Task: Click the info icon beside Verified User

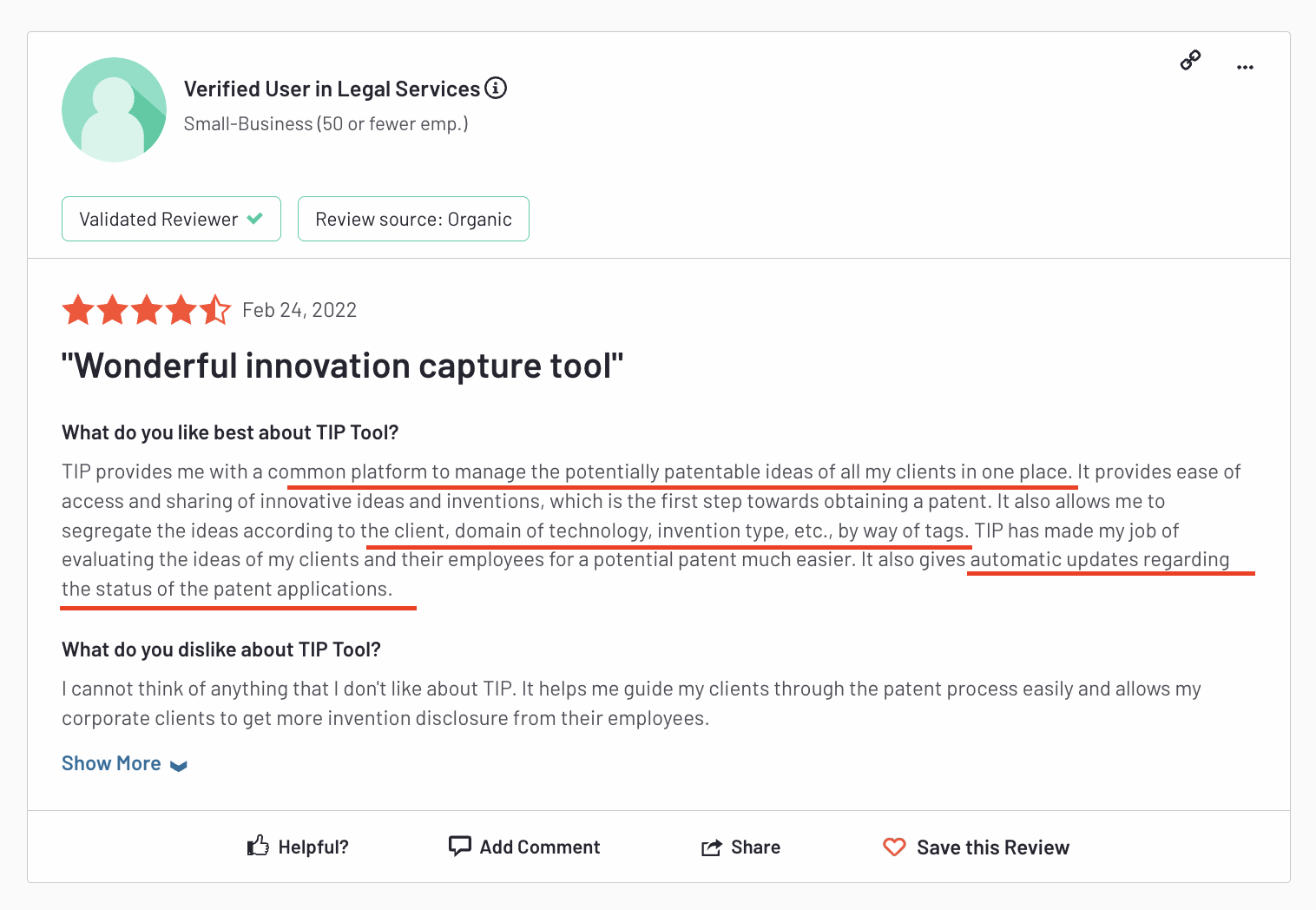Action: click(x=496, y=88)
